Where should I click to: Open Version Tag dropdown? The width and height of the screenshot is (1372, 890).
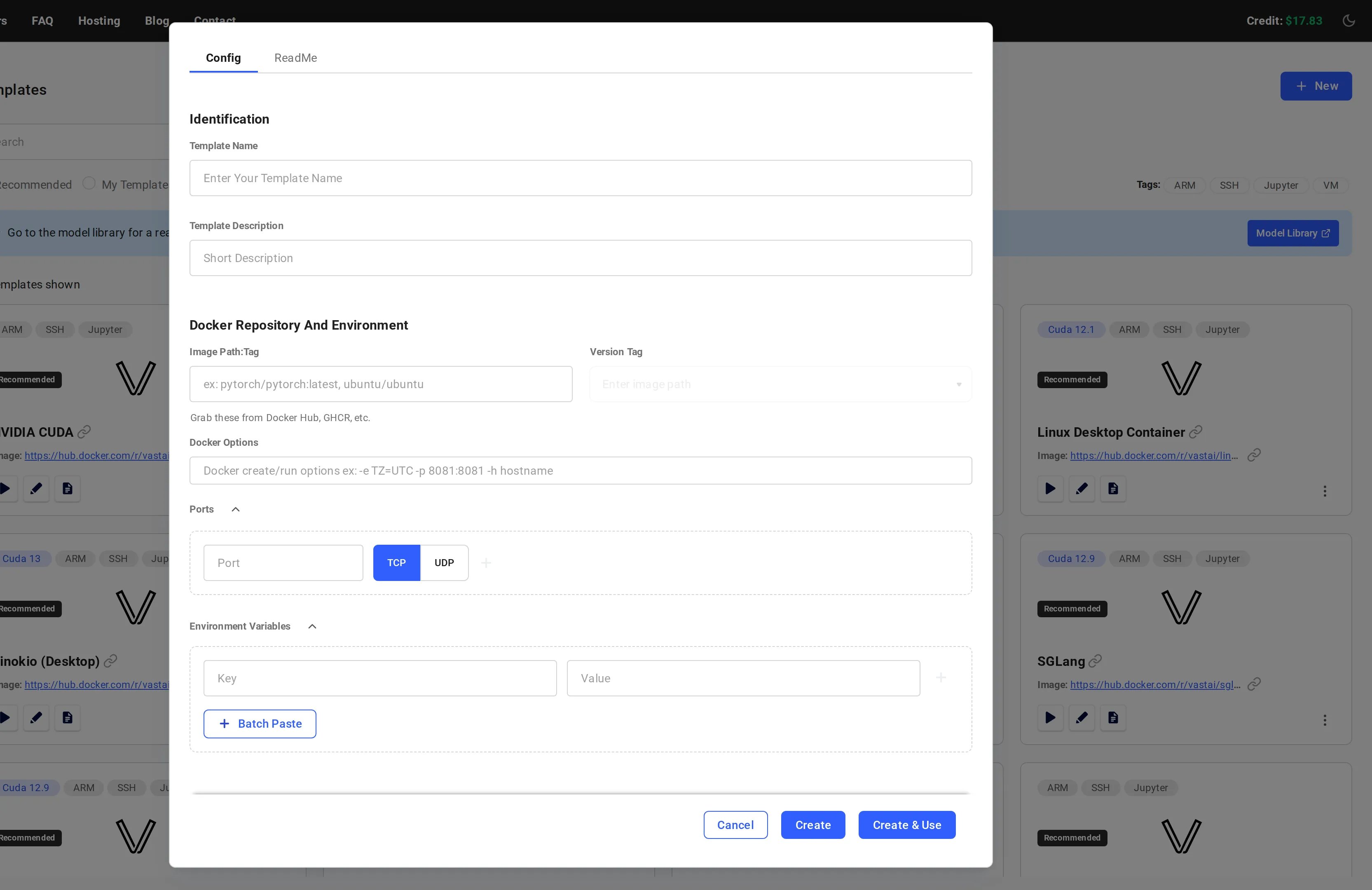point(780,384)
